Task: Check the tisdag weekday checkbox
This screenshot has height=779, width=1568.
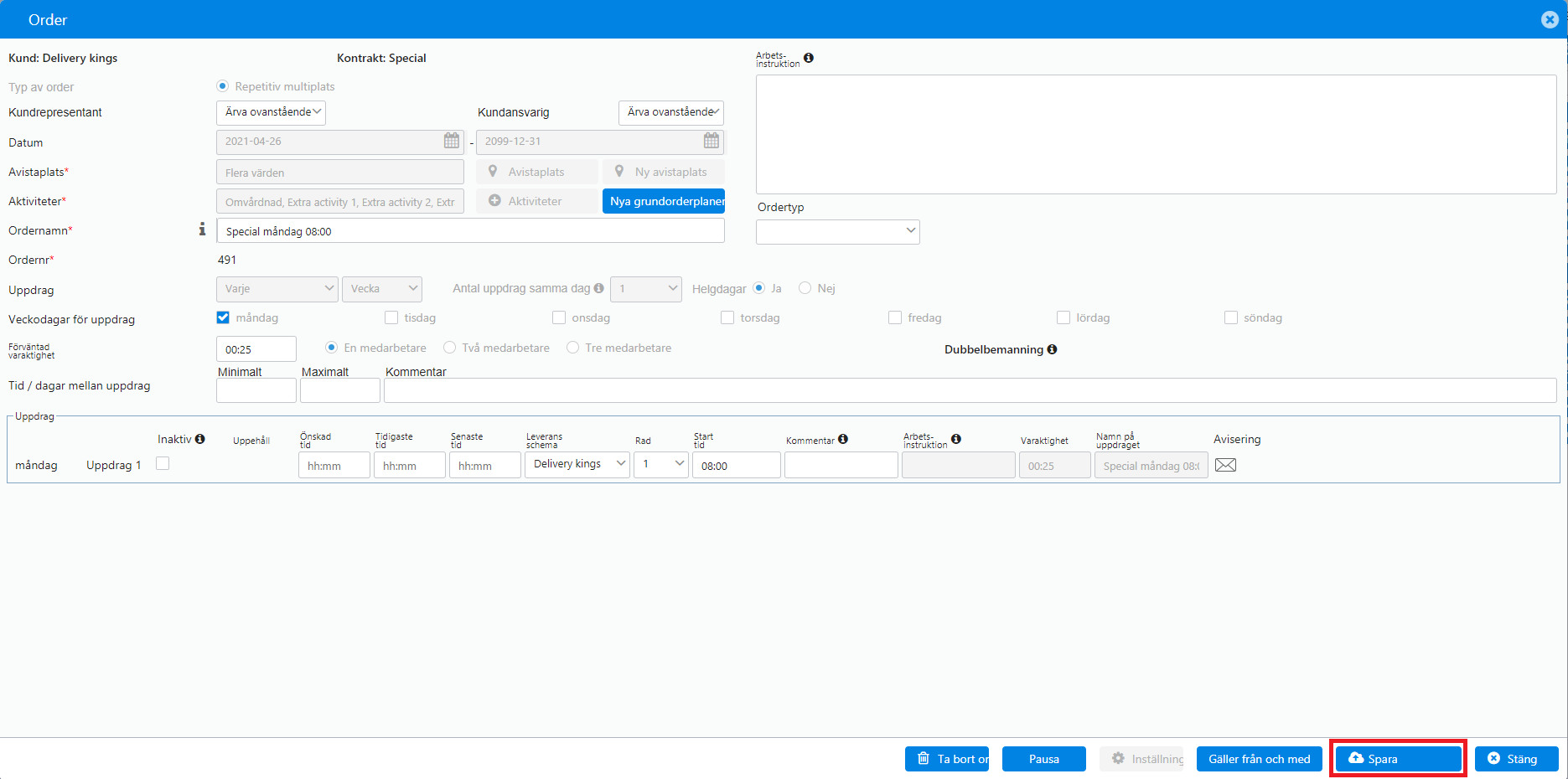Action: coord(391,317)
